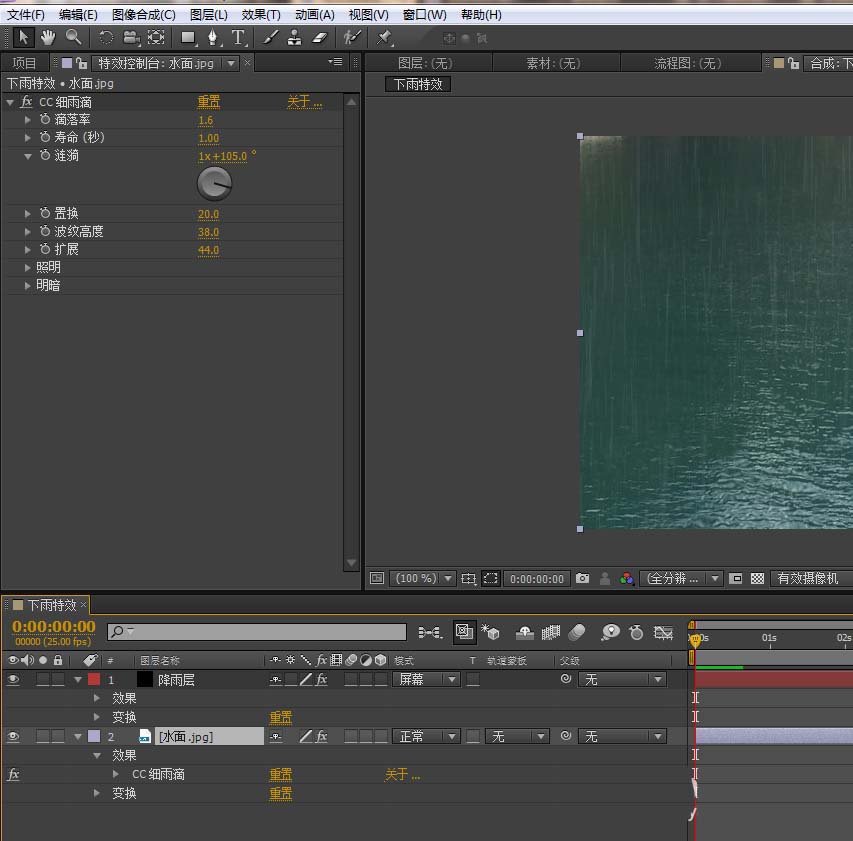853x841 pixels.
Task: Select the Hand tool in the toolbar
Action: [x=47, y=37]
